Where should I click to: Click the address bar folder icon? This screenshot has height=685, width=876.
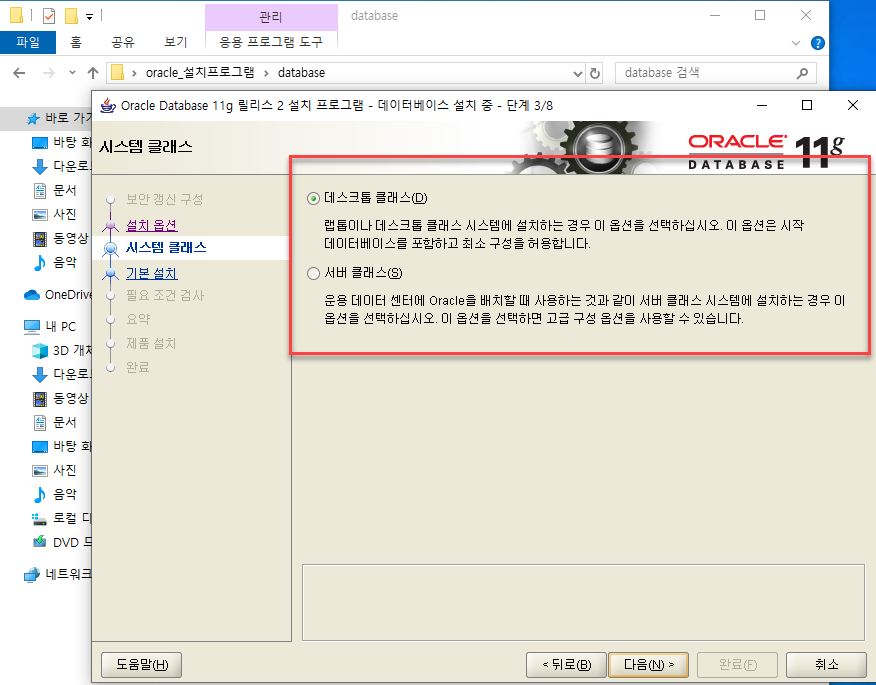(117, 73)
